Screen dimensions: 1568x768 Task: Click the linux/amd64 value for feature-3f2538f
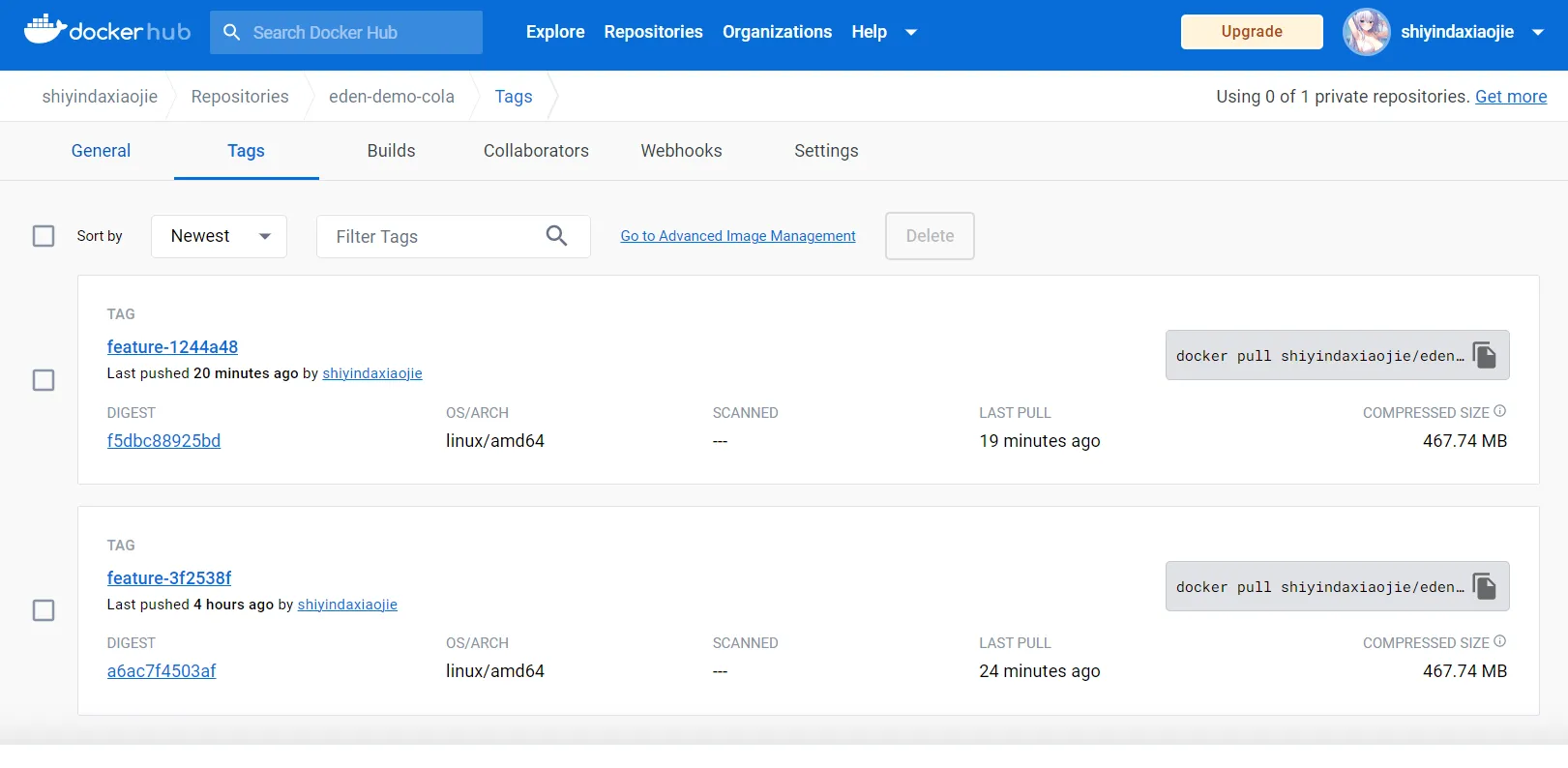[x=495, y=671]
